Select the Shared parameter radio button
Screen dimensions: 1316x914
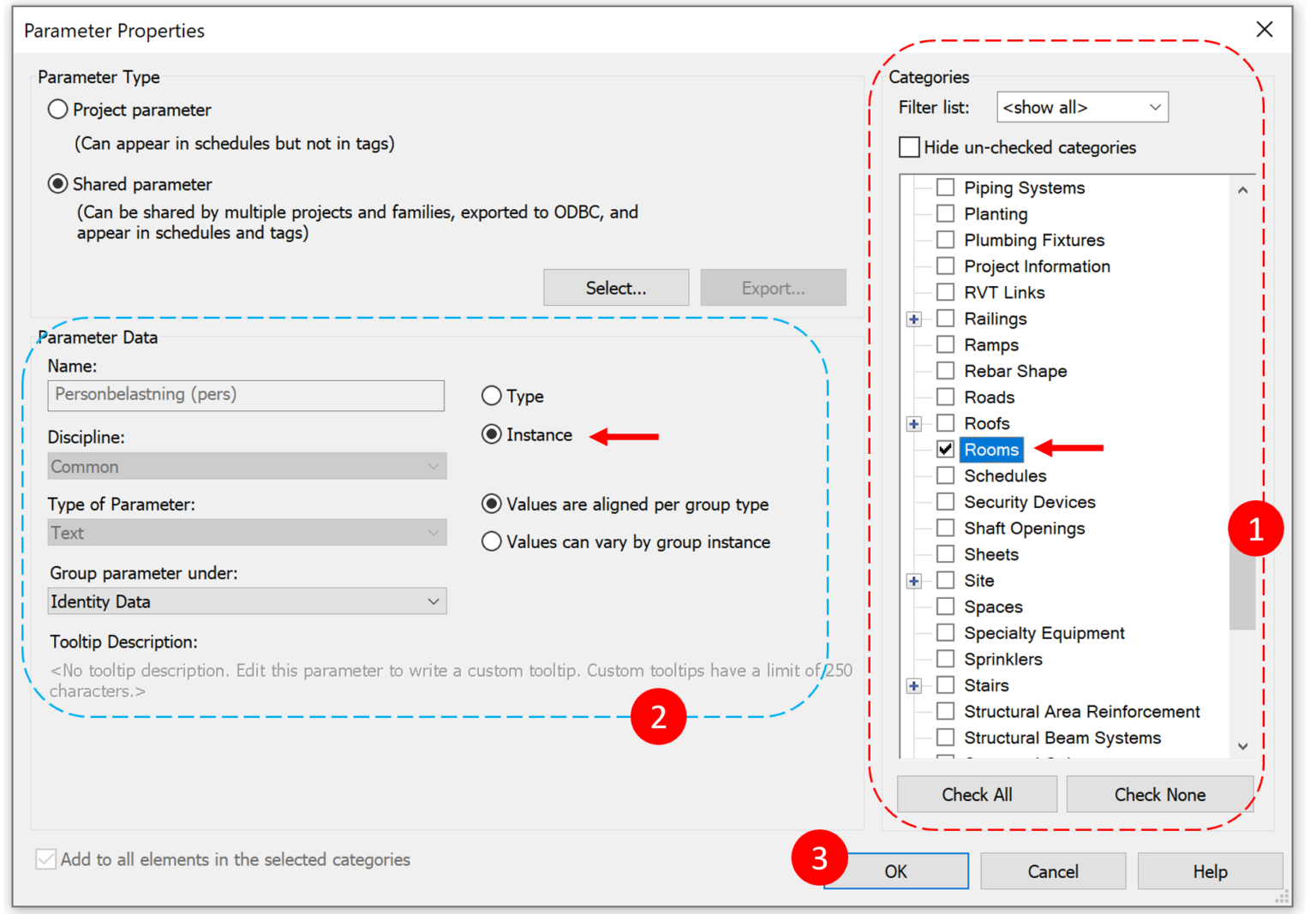[57, 184]
